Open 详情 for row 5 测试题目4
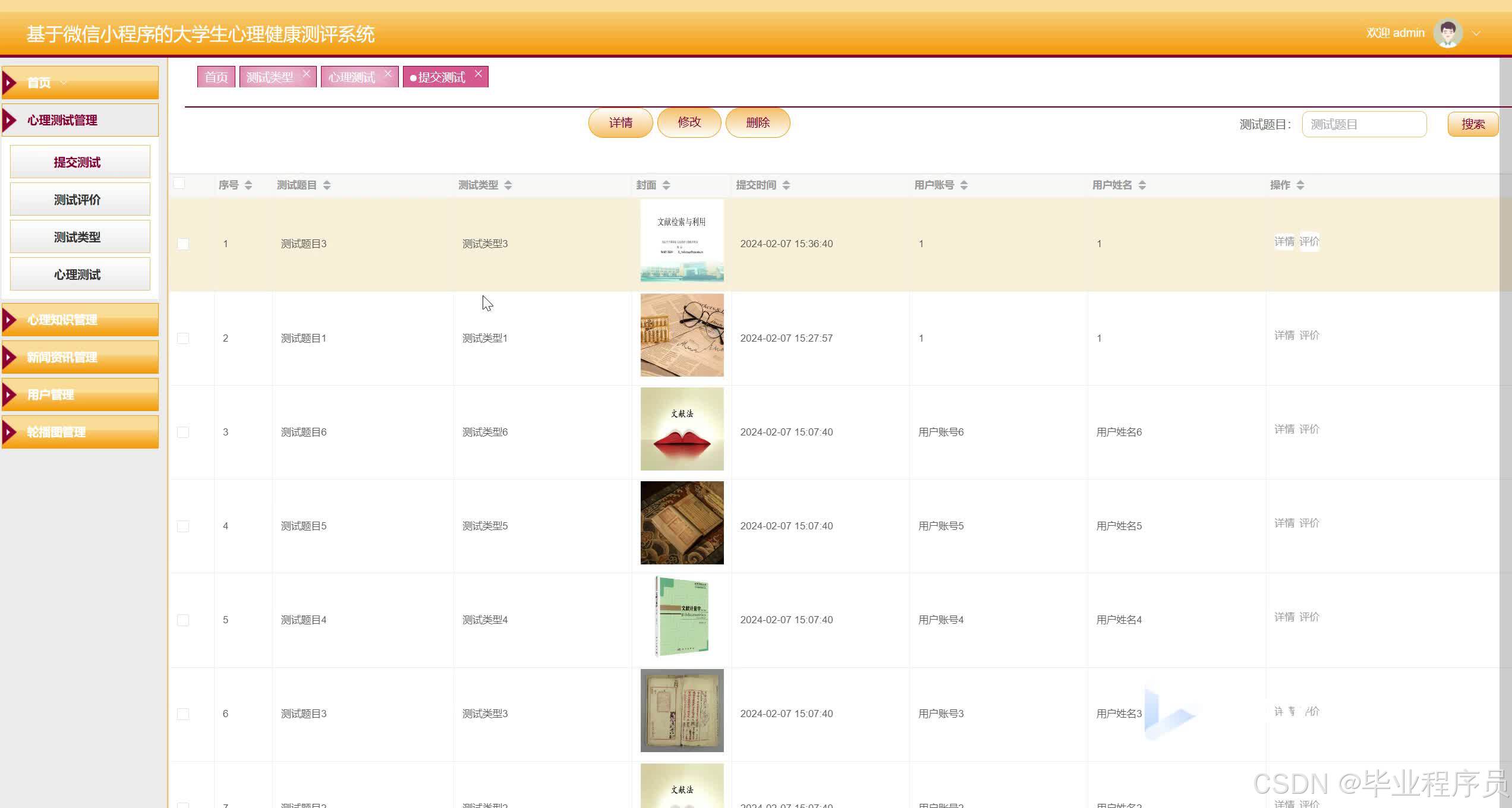Screen dimensions: 1512x808 tap(1284, 617)
